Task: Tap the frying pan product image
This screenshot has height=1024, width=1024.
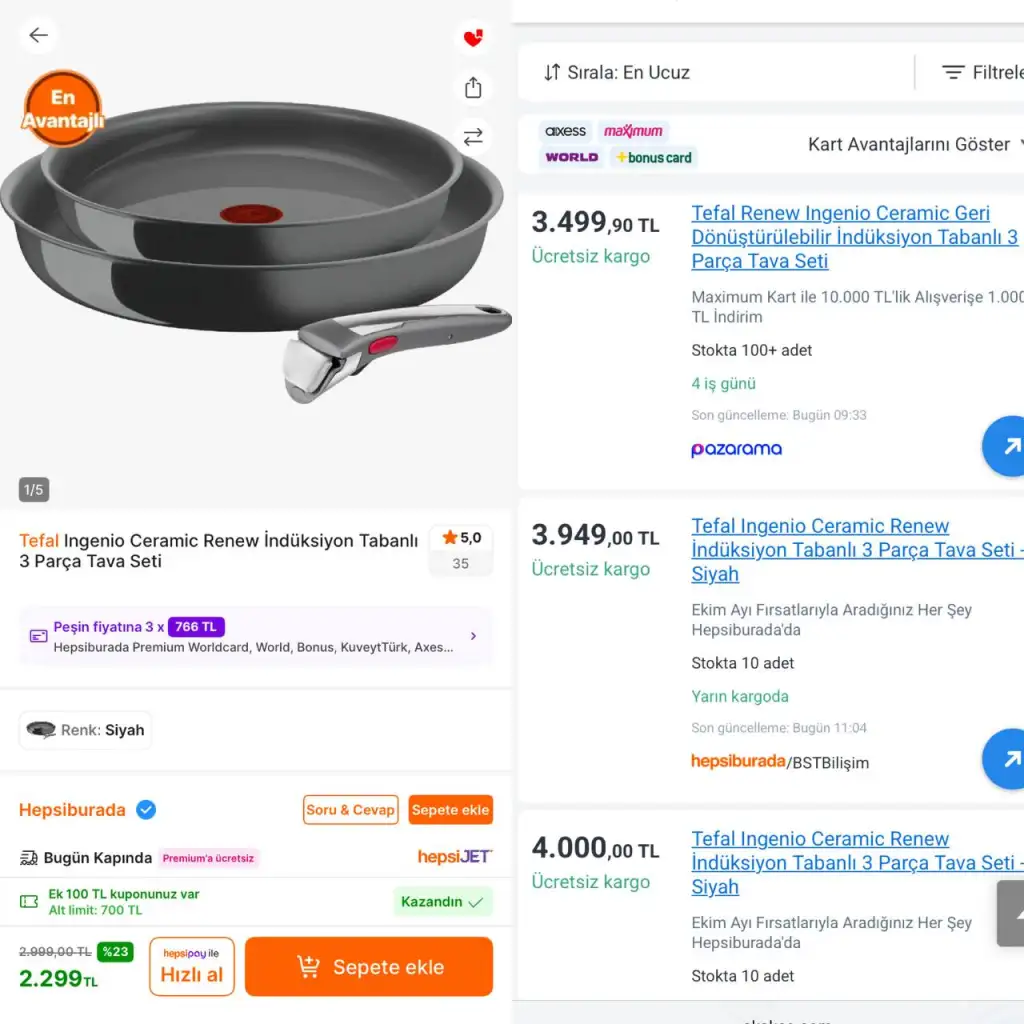Action: pos(250,240)
